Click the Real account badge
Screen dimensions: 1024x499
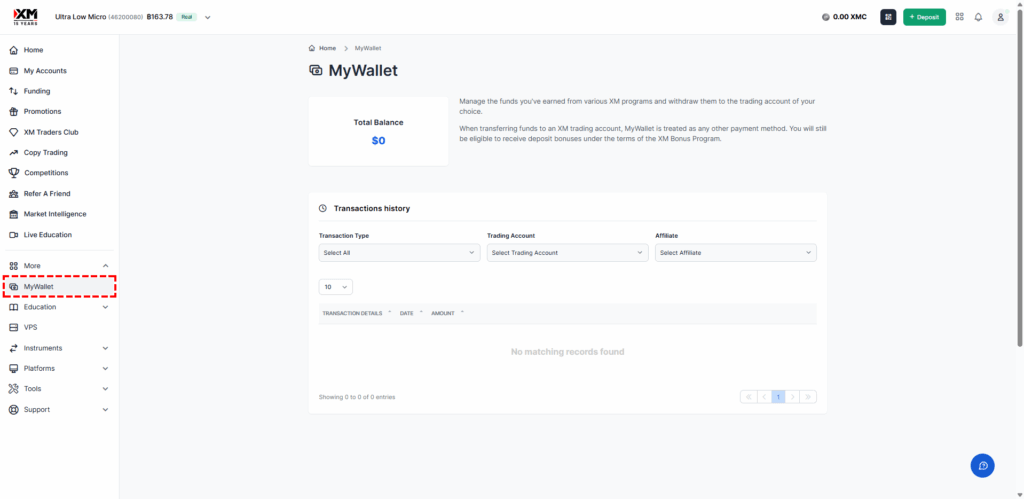pyautogui.click(x=187, y=17)
